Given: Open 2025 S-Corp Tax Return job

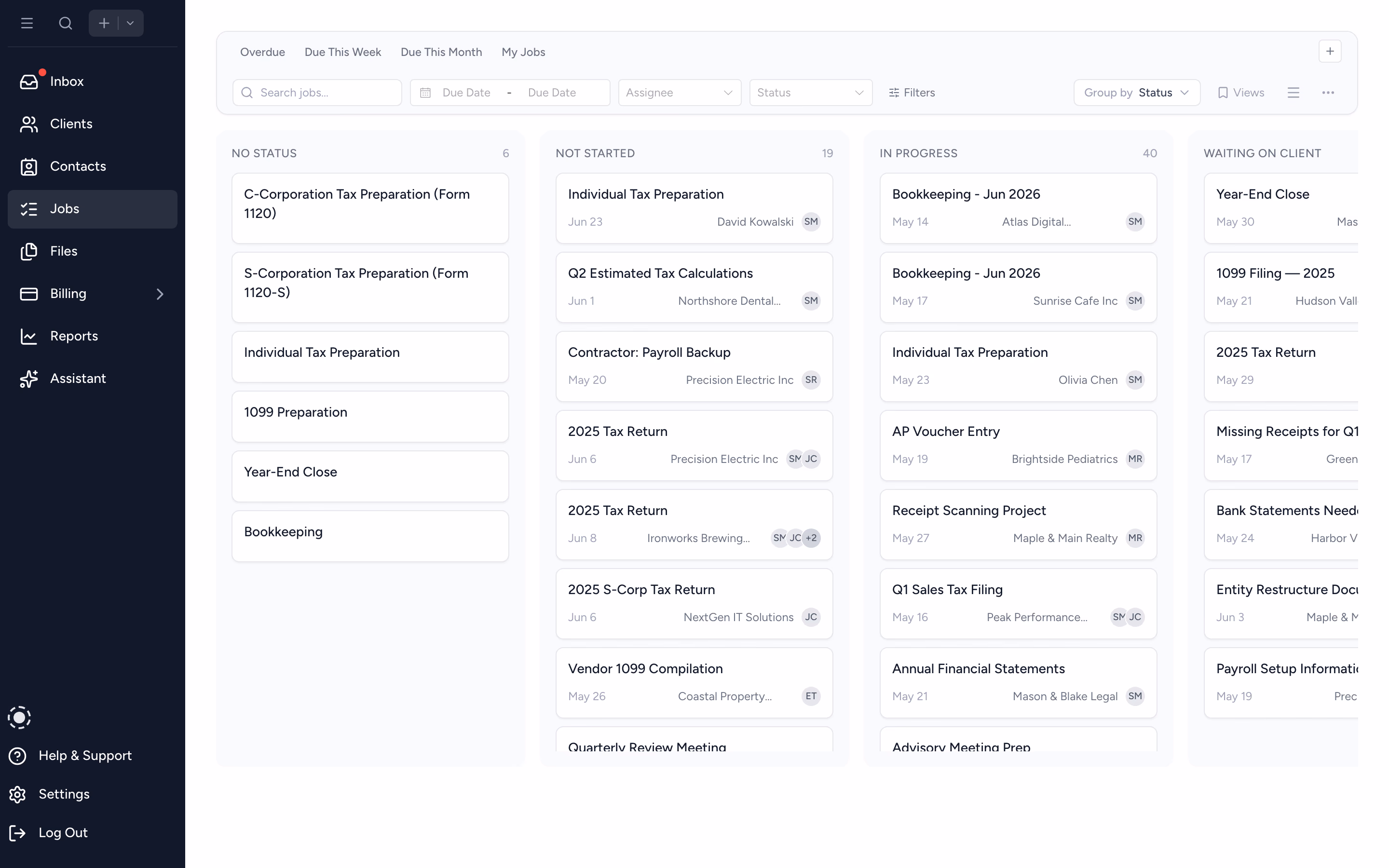Looking at the screenshot, I should point(694,604).
